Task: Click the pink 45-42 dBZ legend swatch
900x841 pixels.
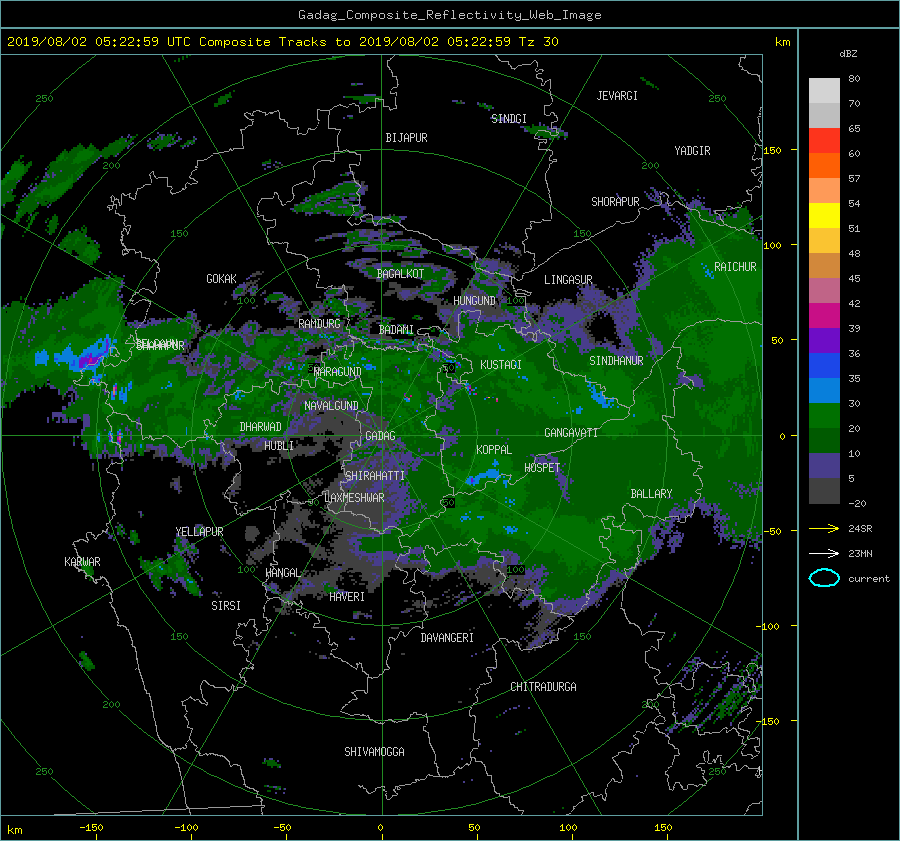Action: click(x=824, y=291)
